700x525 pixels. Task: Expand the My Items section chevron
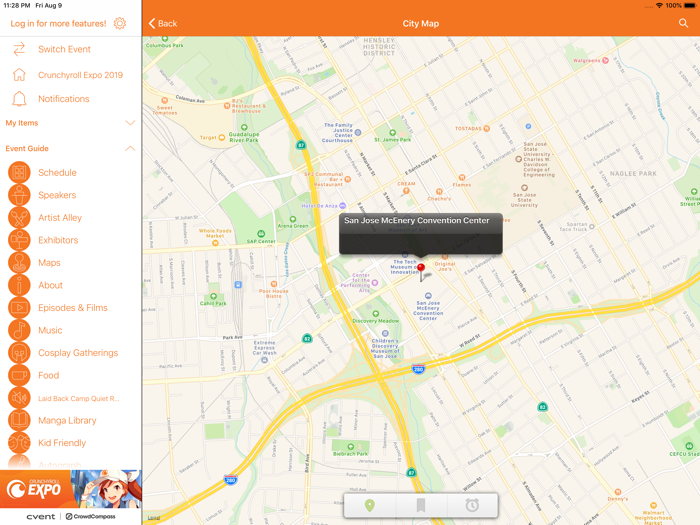click(x=130, y=123)
